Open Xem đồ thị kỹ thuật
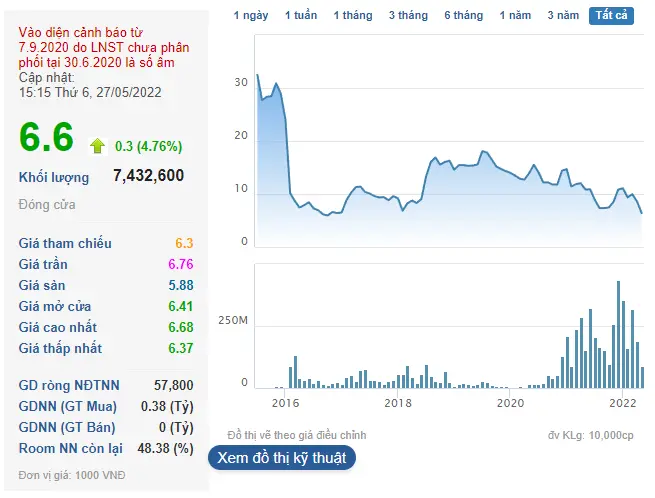The width and height of the screenshot is (655, 498). click(x=281, y=458)
